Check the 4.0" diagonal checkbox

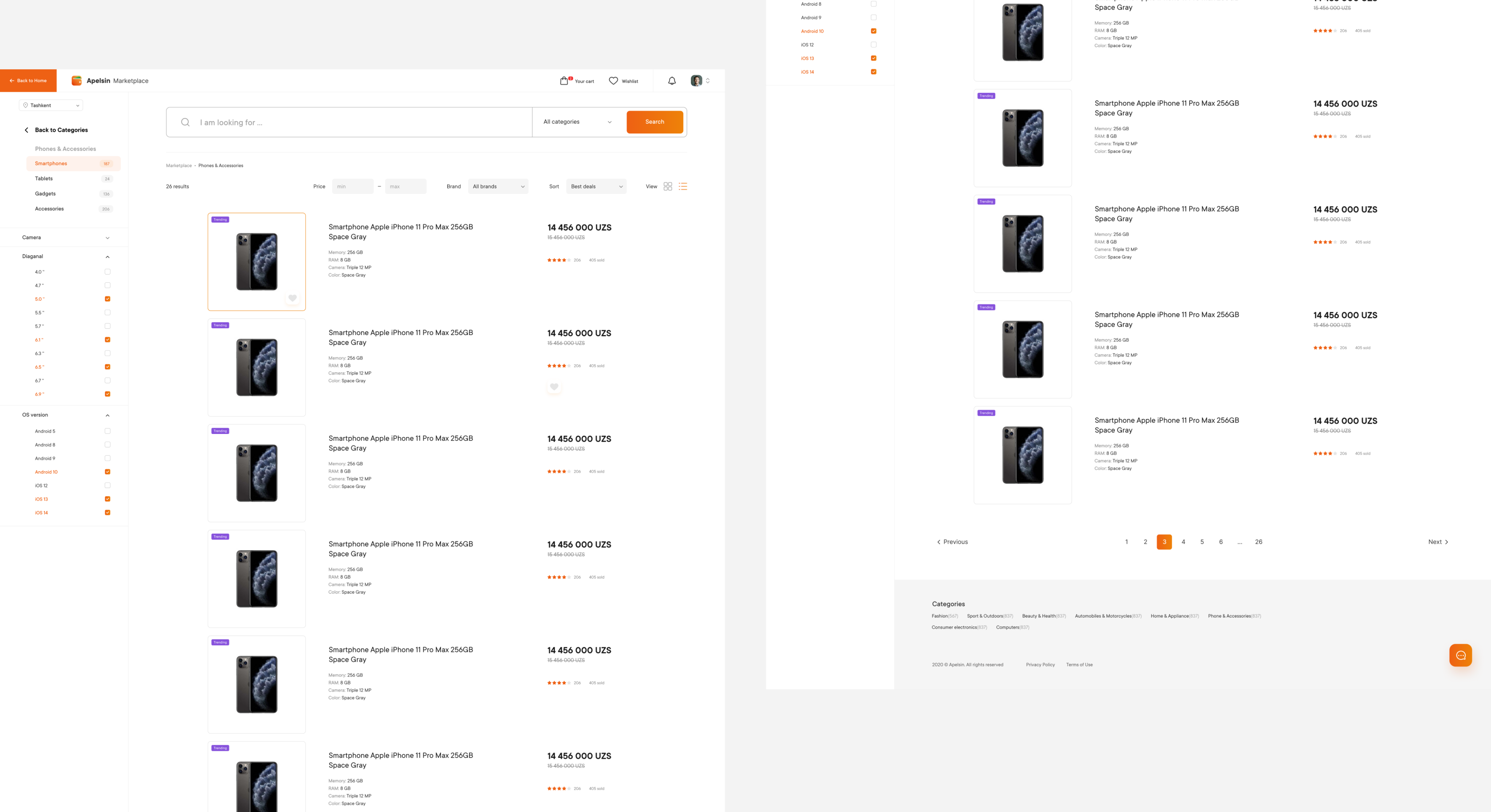pos(108,272)
